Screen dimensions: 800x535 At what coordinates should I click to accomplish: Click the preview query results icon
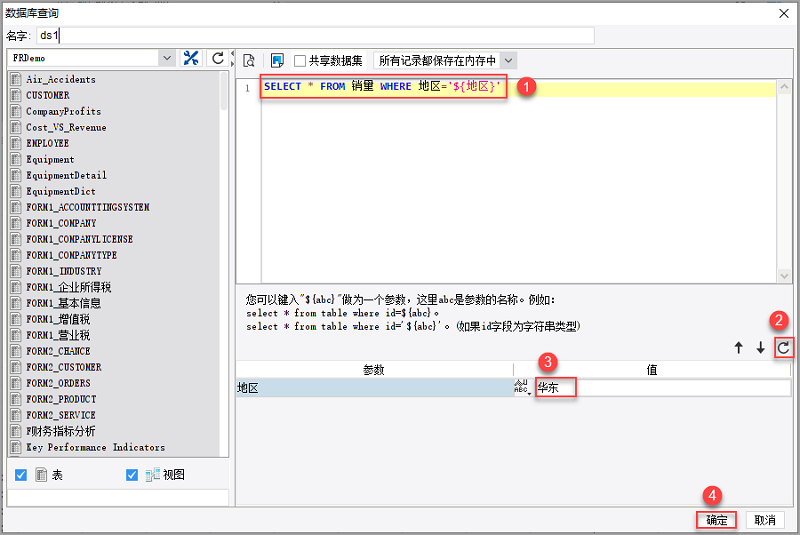point(249,61)
